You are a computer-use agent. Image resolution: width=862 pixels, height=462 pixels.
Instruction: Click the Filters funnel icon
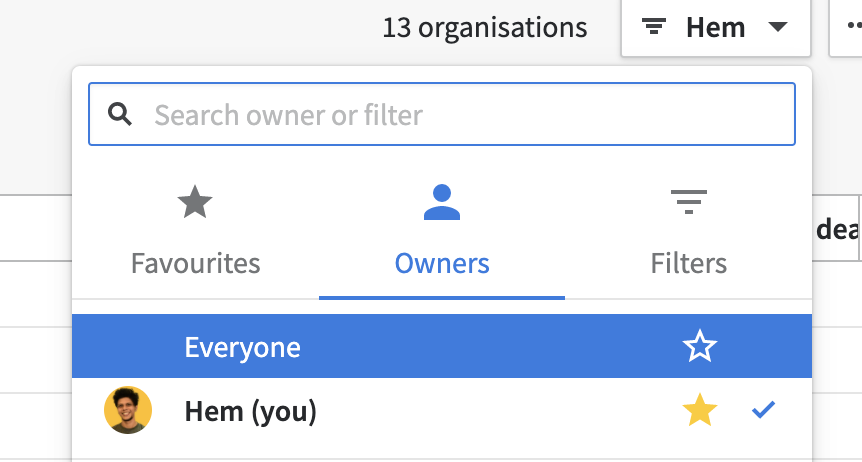tap(689, 201)
